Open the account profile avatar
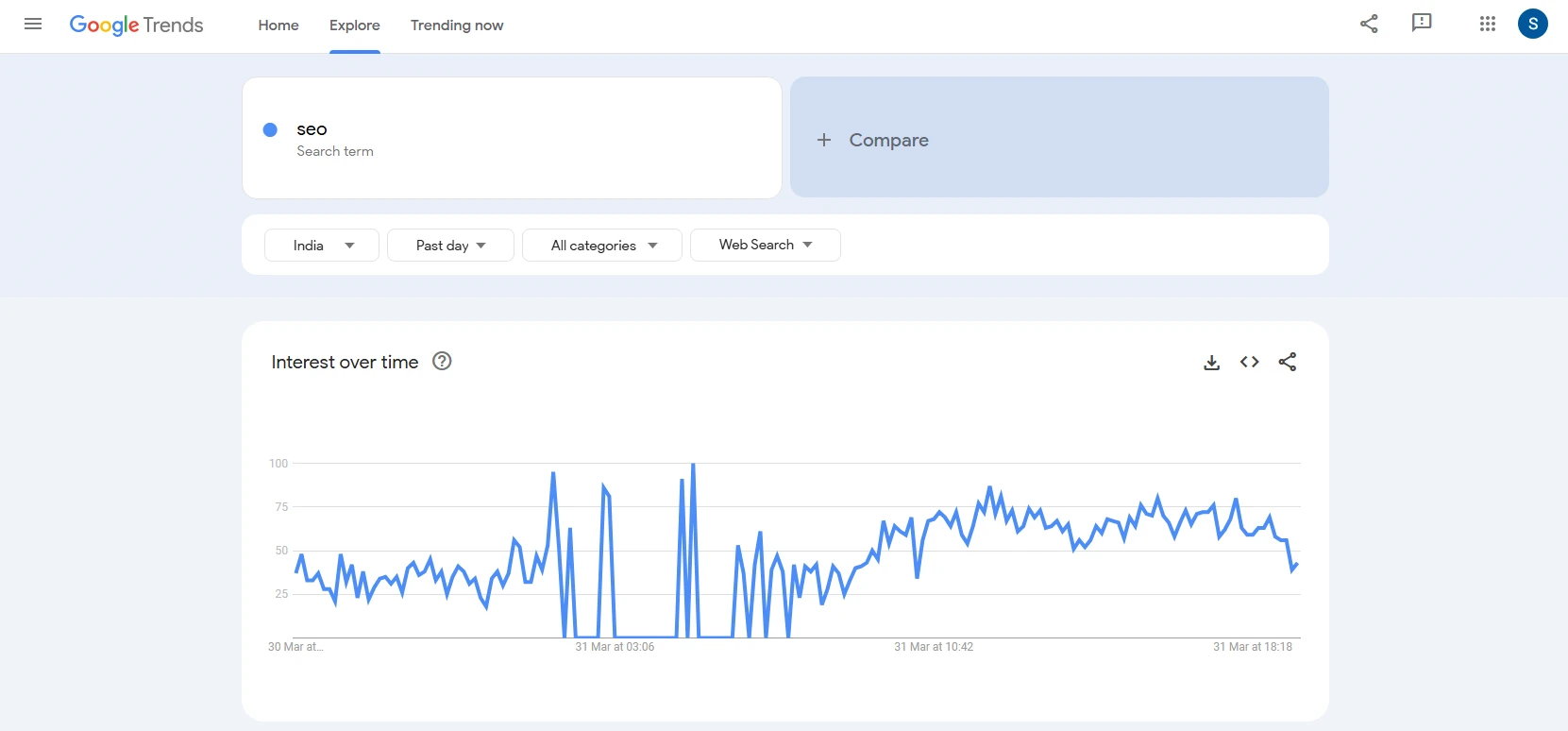This screenshot has width=1568, height=731. pyautogui.click(x=1532, y=25)
